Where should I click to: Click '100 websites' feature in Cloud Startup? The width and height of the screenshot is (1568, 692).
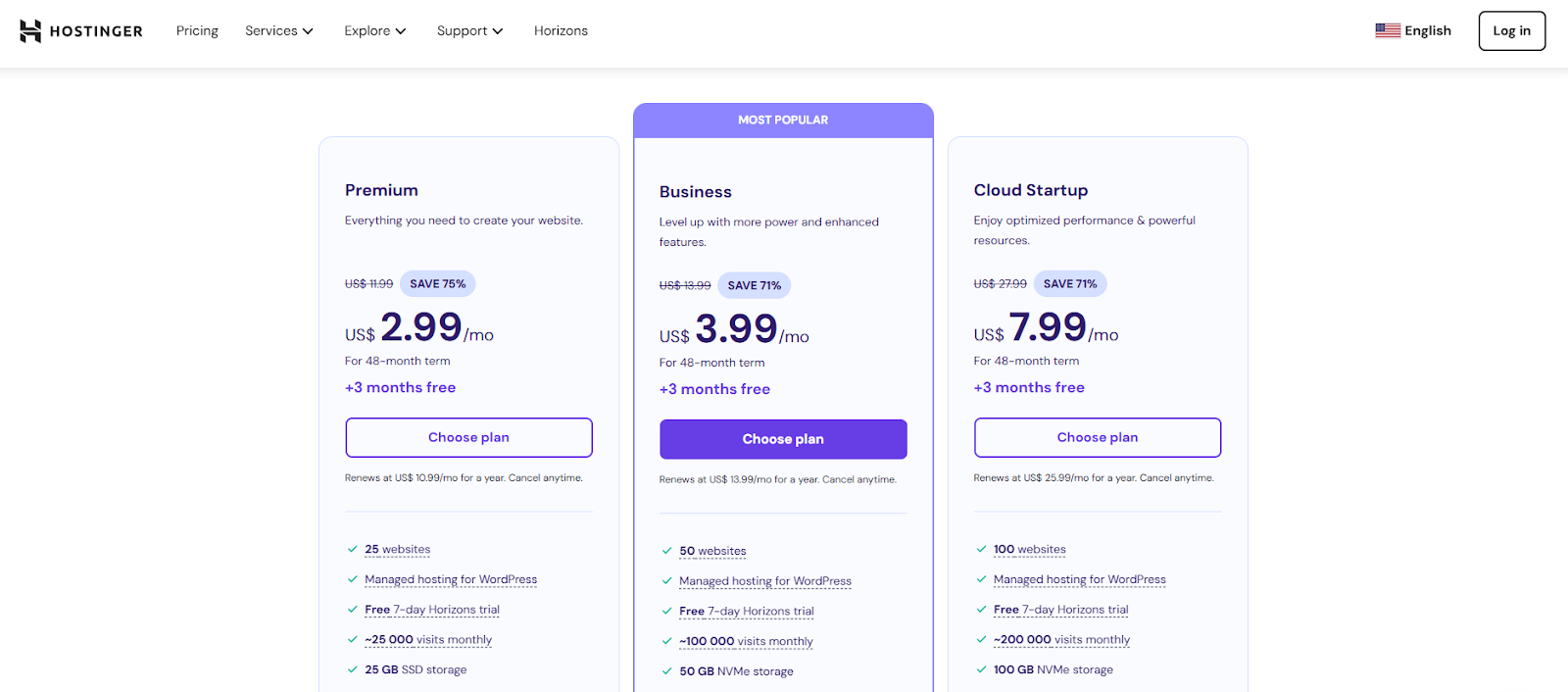(x=1030, y=550)
